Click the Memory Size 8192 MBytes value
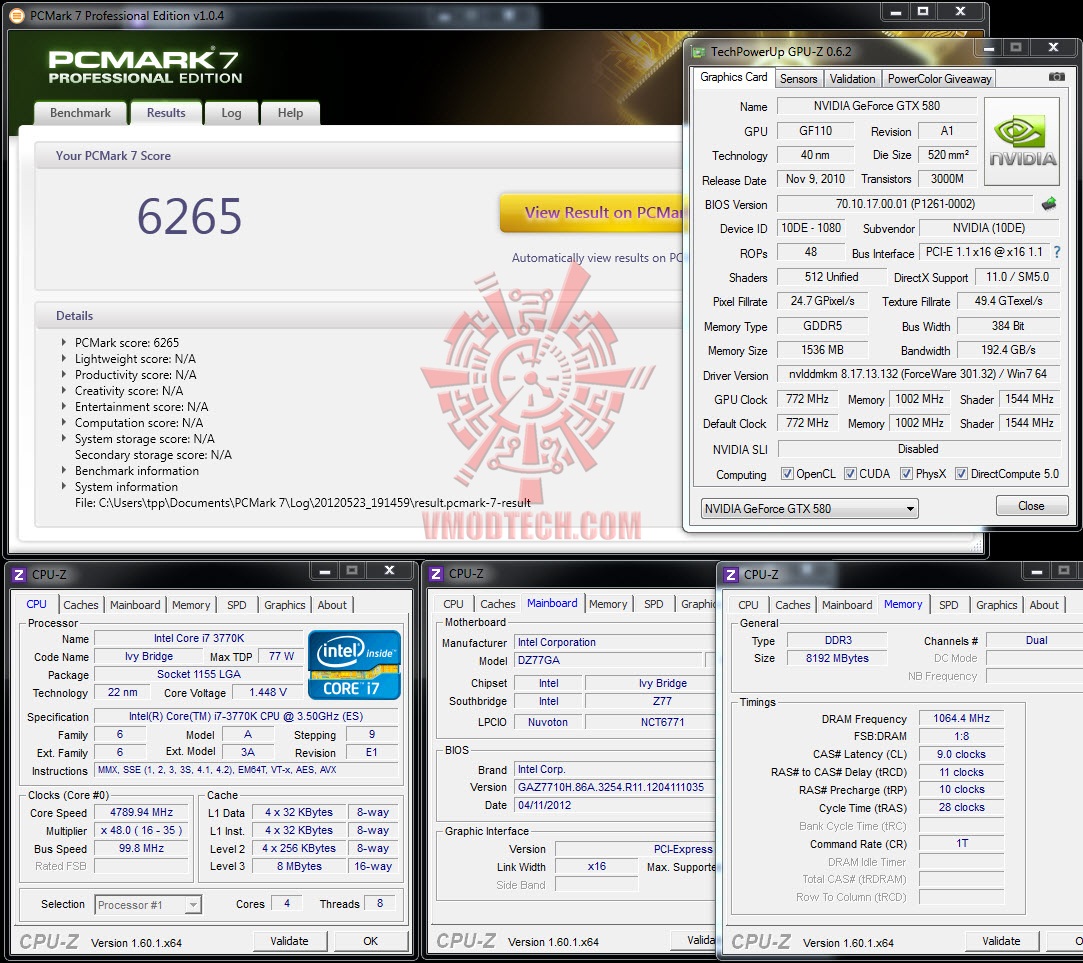The width and height of the screenshot is (1083, 963). click(837, 658)
